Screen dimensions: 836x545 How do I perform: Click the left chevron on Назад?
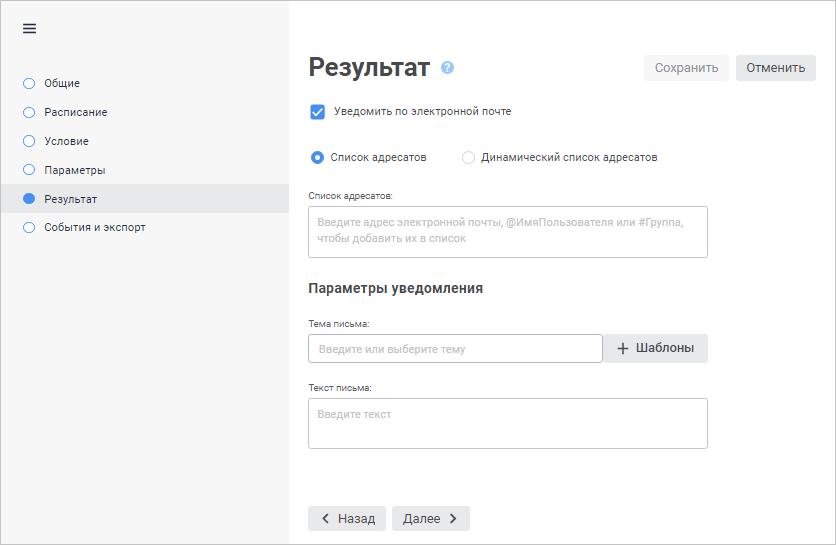(325, 519)
